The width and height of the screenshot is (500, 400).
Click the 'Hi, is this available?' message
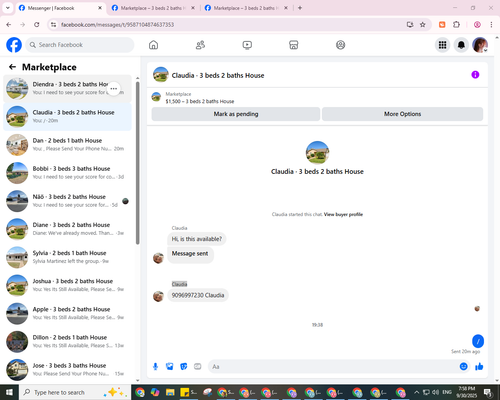(x=197, y=239)
